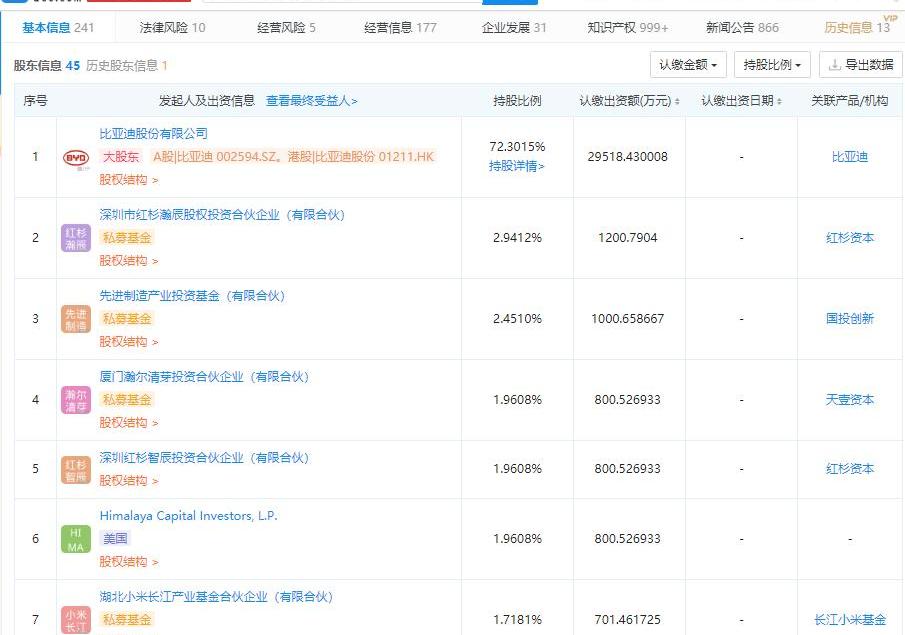Open 红杉资本 link in row 2
Screen dimensions: 905x635
click(x=850, y=238)
